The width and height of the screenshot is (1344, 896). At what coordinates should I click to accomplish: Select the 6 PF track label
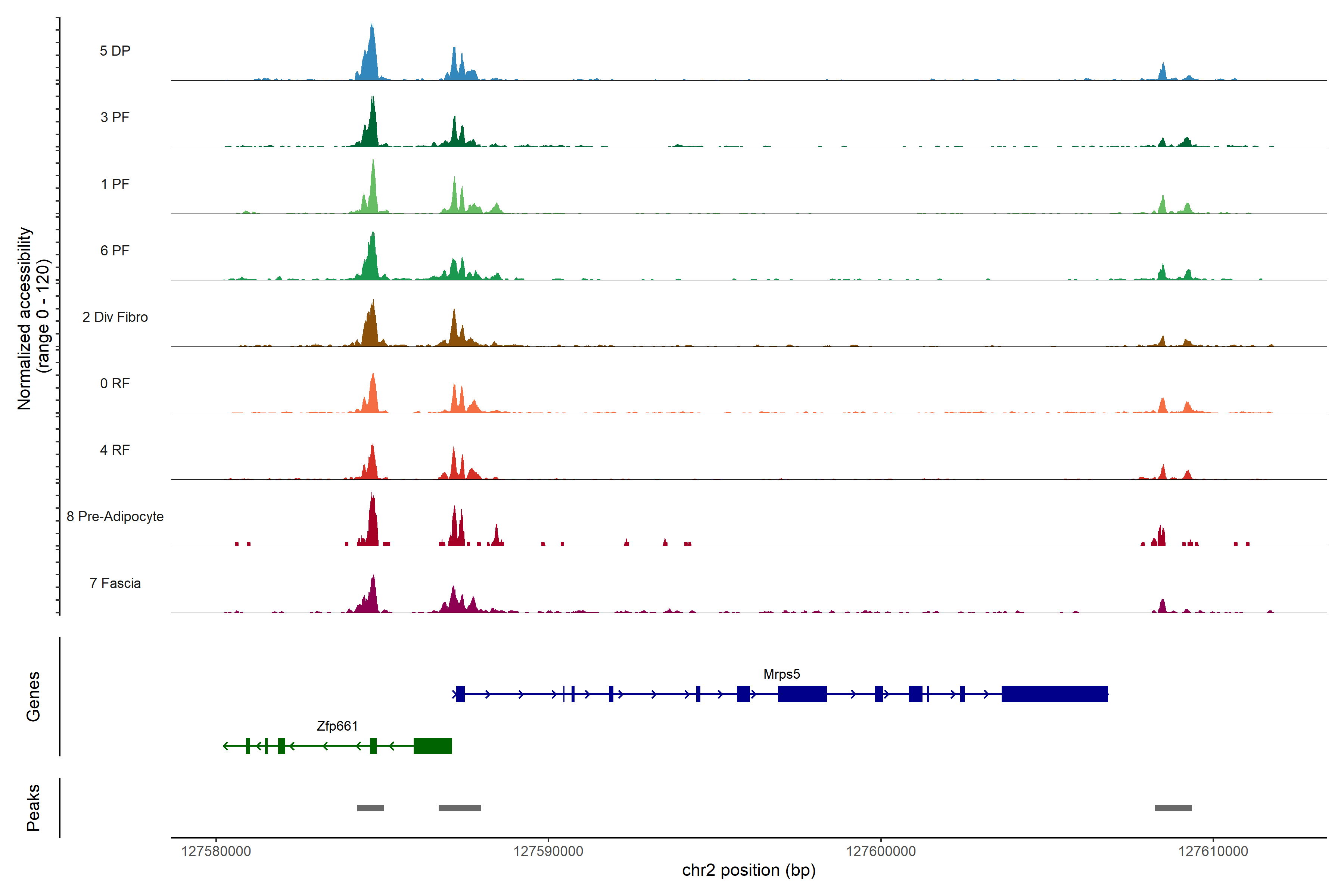coord(115,250)
